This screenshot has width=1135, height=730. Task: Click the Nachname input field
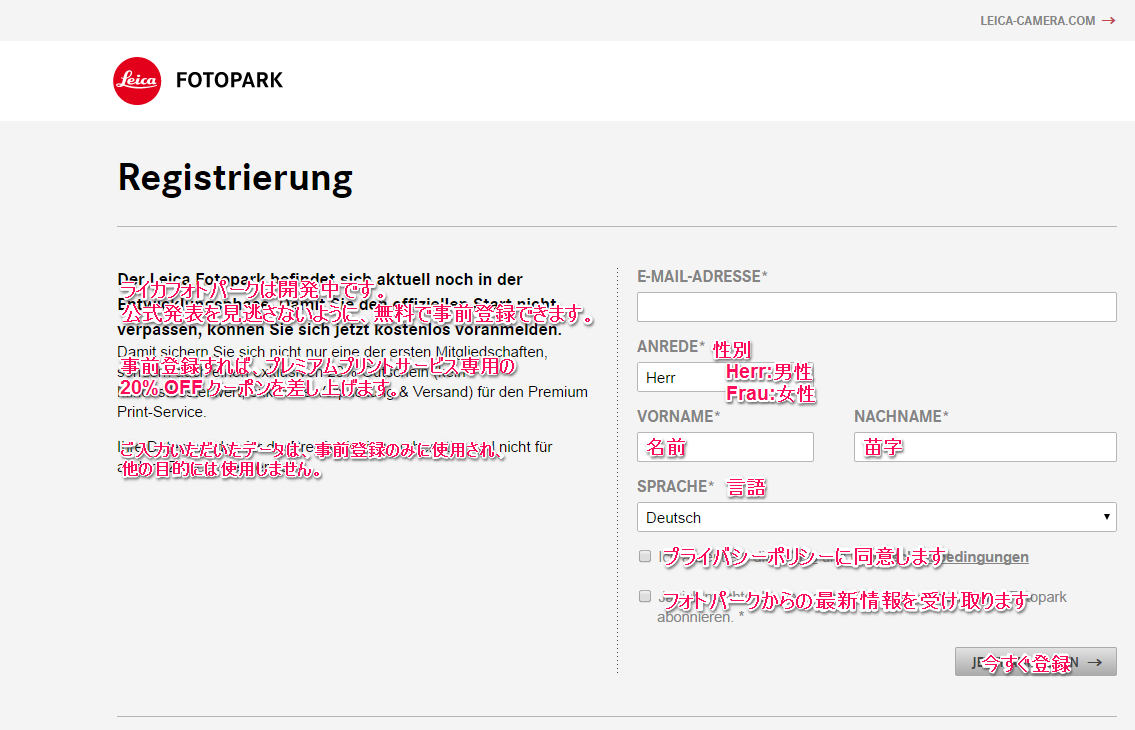coord(985,447)
